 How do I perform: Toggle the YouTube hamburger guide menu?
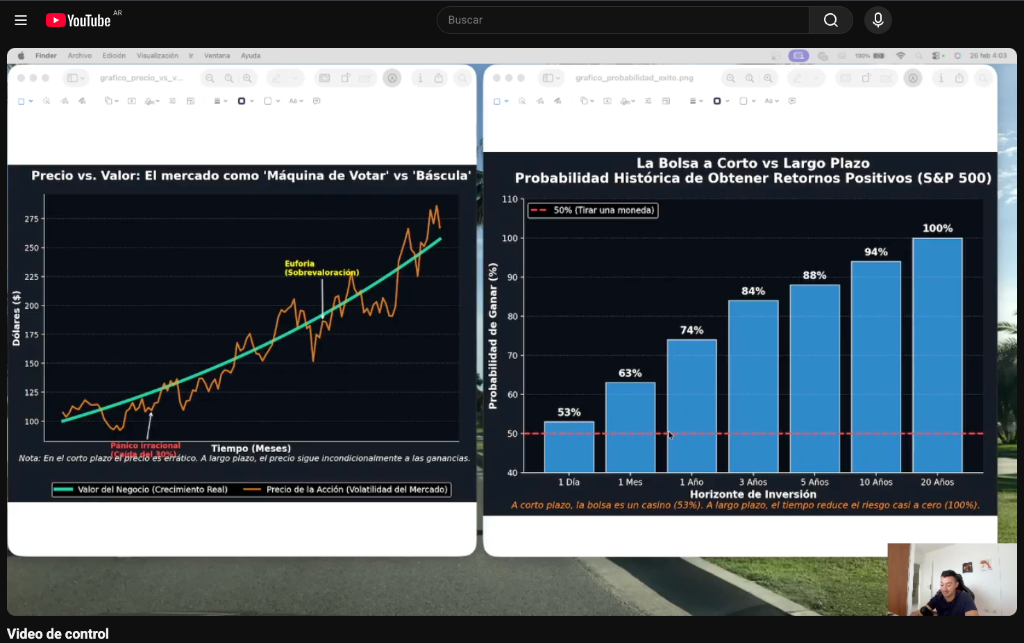[20, 20]
